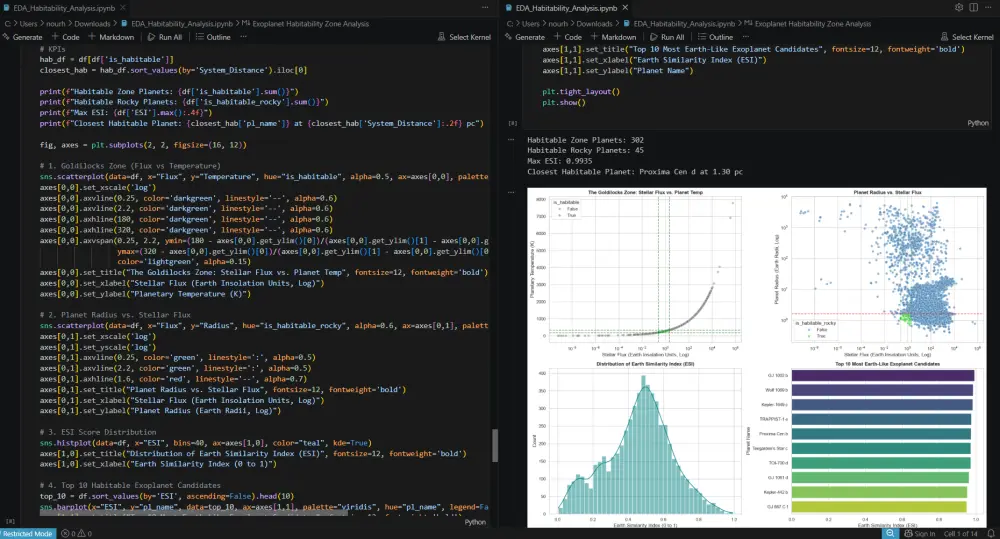Open errors and warnings count in status bar

(76, 534)
